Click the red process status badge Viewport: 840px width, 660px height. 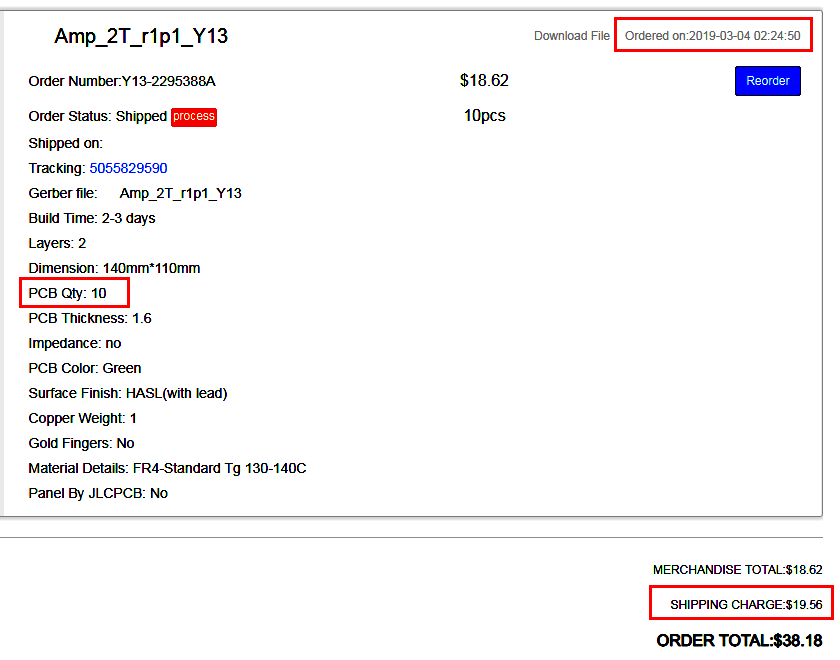[194, 116]
